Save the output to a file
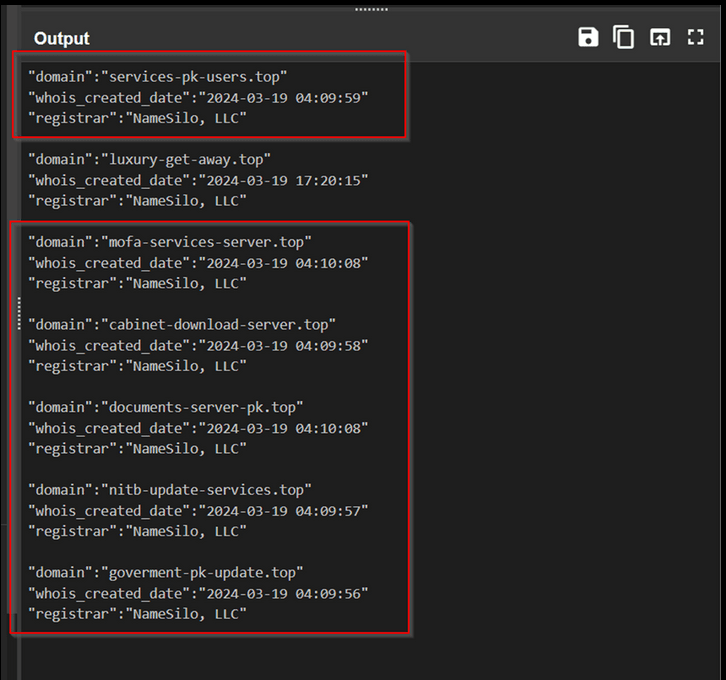This screenshot has height=680, width=726. 588,38
